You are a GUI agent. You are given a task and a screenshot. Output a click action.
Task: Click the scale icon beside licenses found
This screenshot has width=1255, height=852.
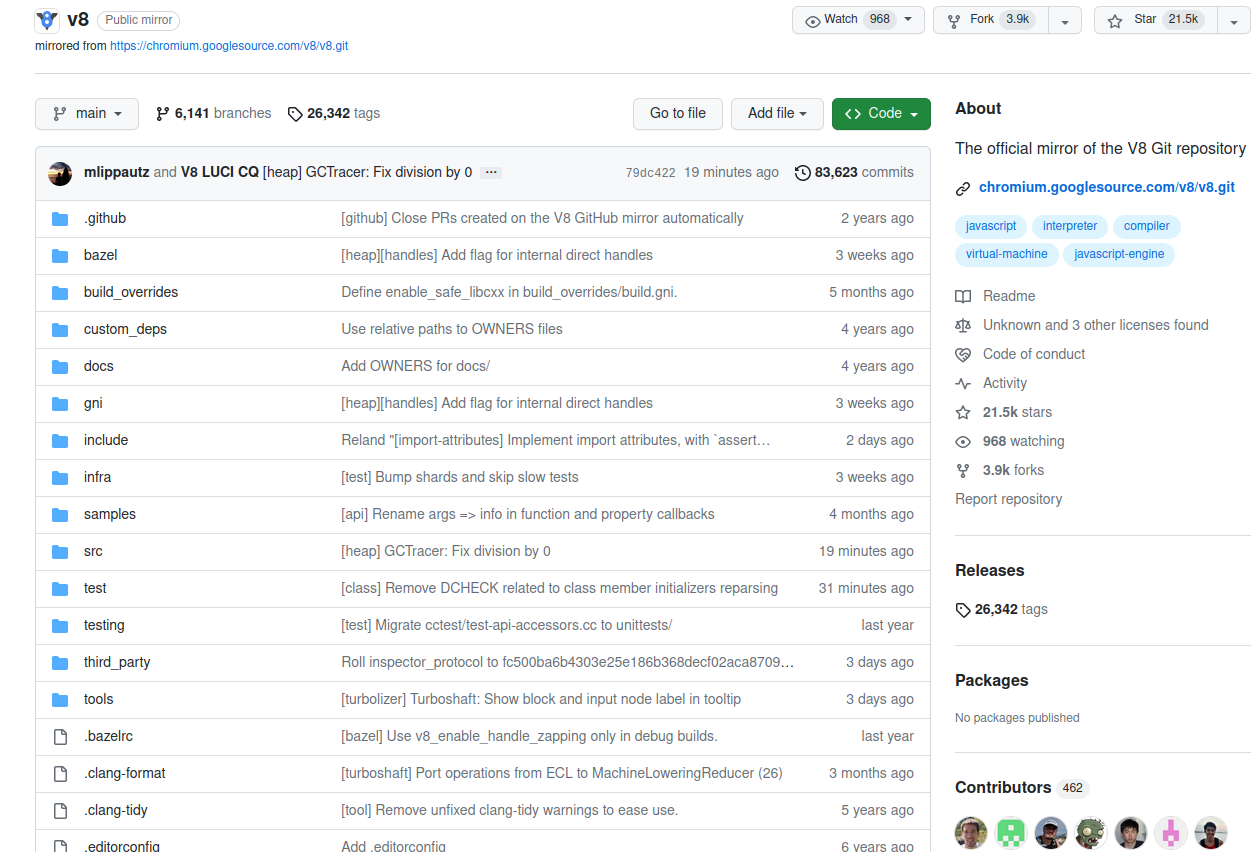coord(963,326)
